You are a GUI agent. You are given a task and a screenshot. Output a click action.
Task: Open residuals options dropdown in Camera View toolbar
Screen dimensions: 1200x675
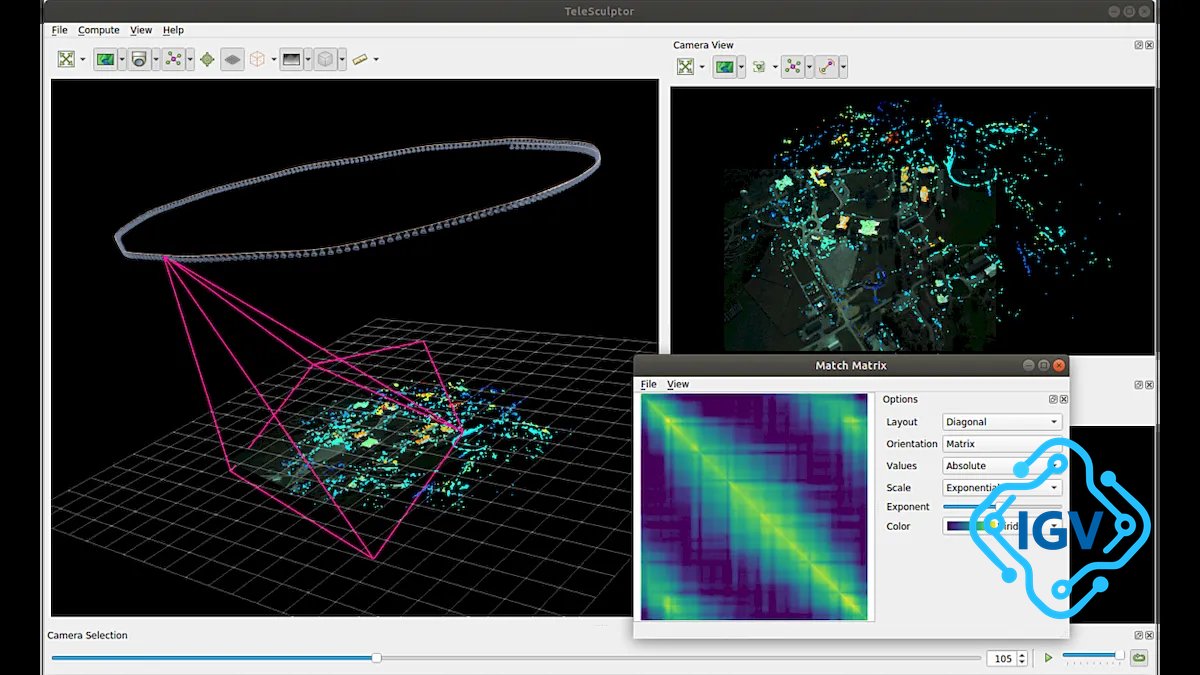click(843, 66)
